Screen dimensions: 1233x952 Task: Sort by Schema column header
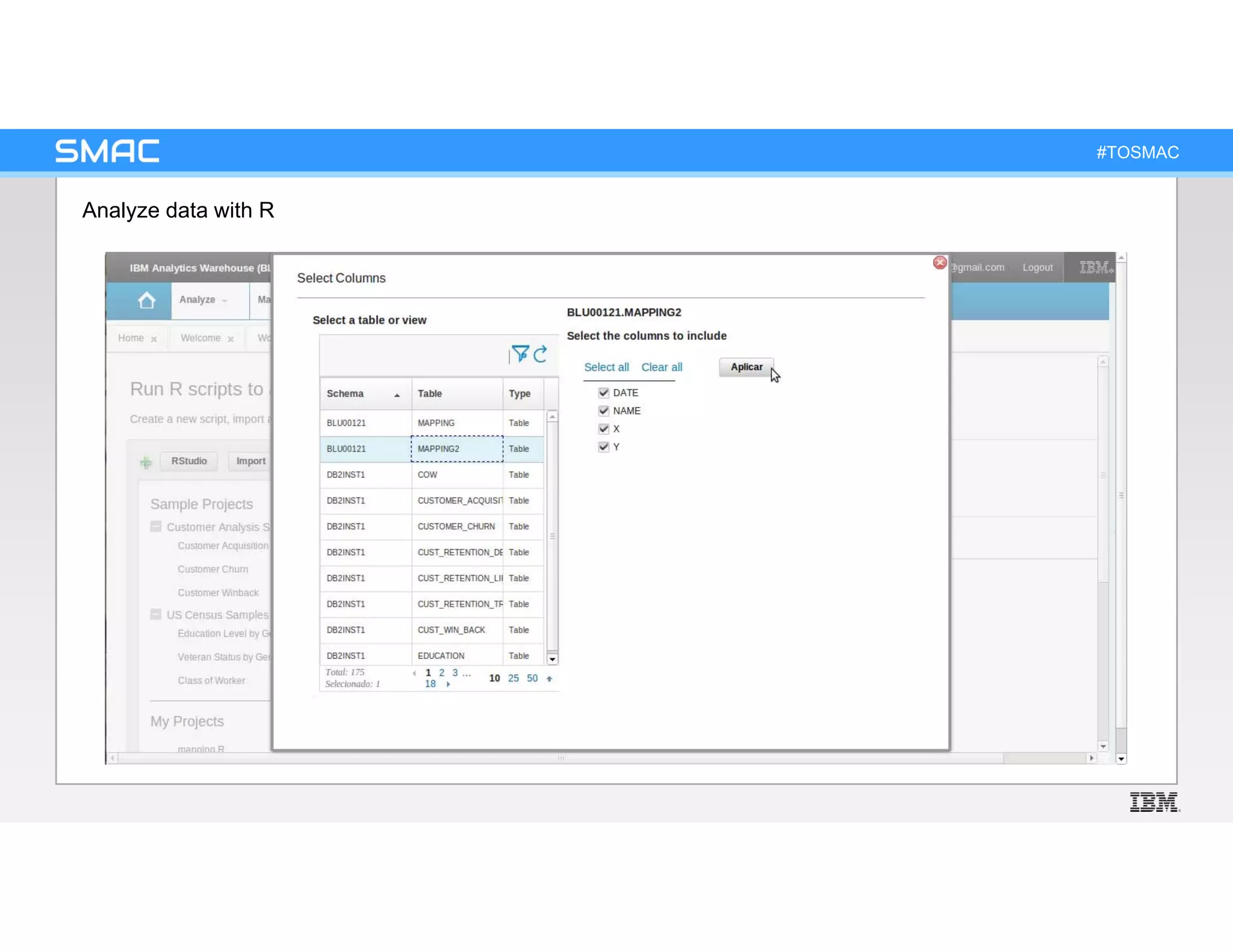365,394
